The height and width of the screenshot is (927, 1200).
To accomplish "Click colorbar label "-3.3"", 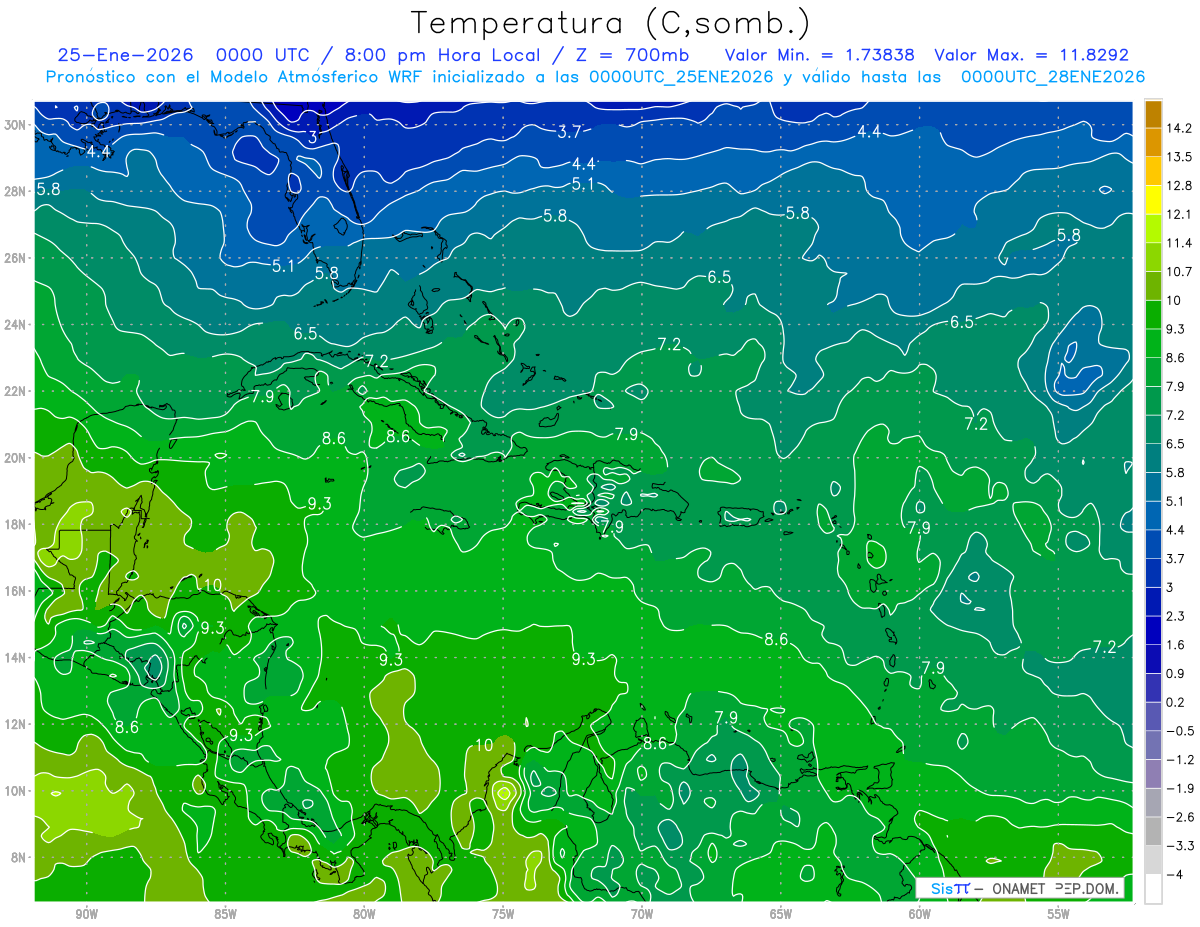I will click(1179, 846).
